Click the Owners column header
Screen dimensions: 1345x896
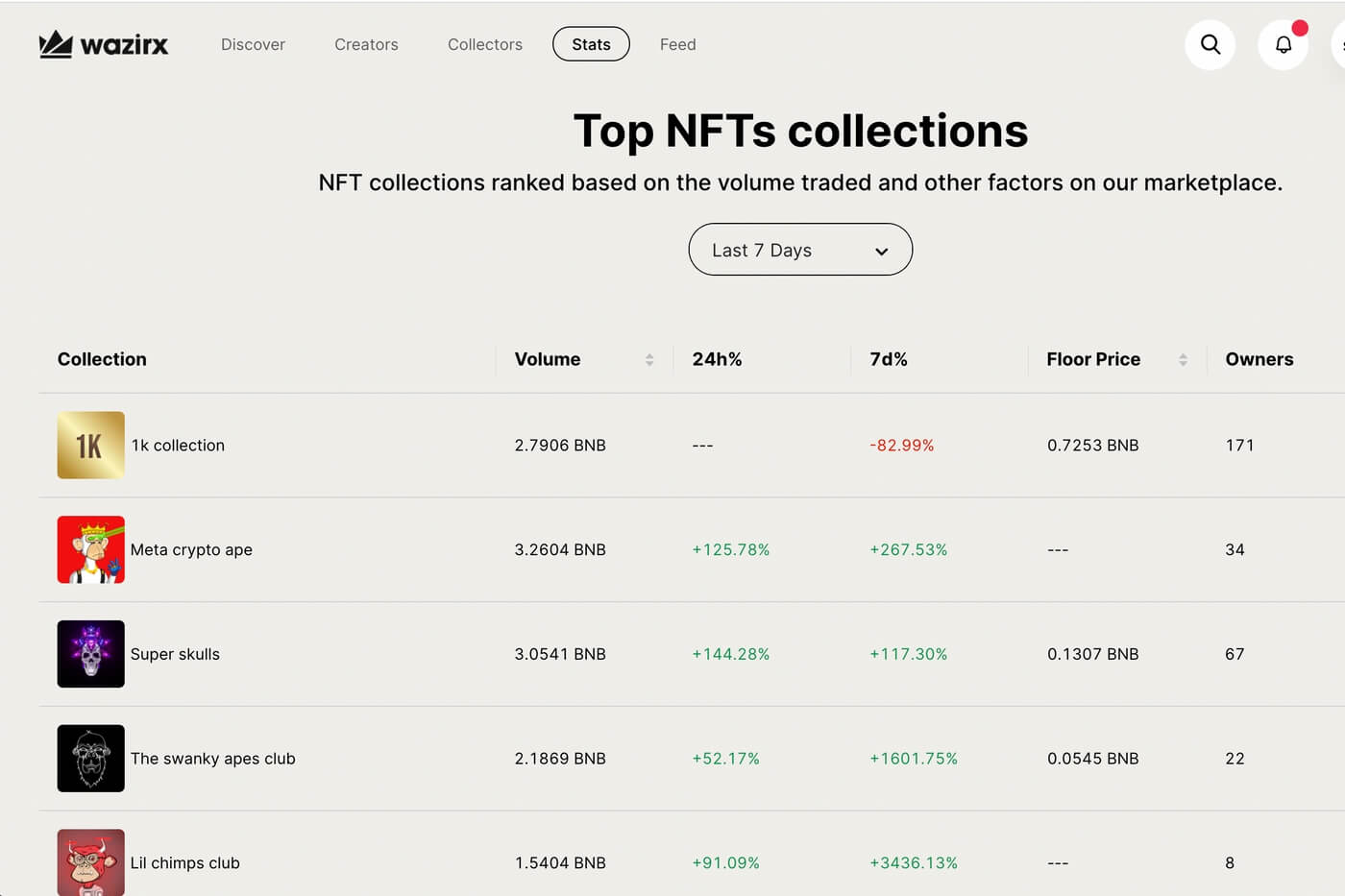coord(1259,359)
